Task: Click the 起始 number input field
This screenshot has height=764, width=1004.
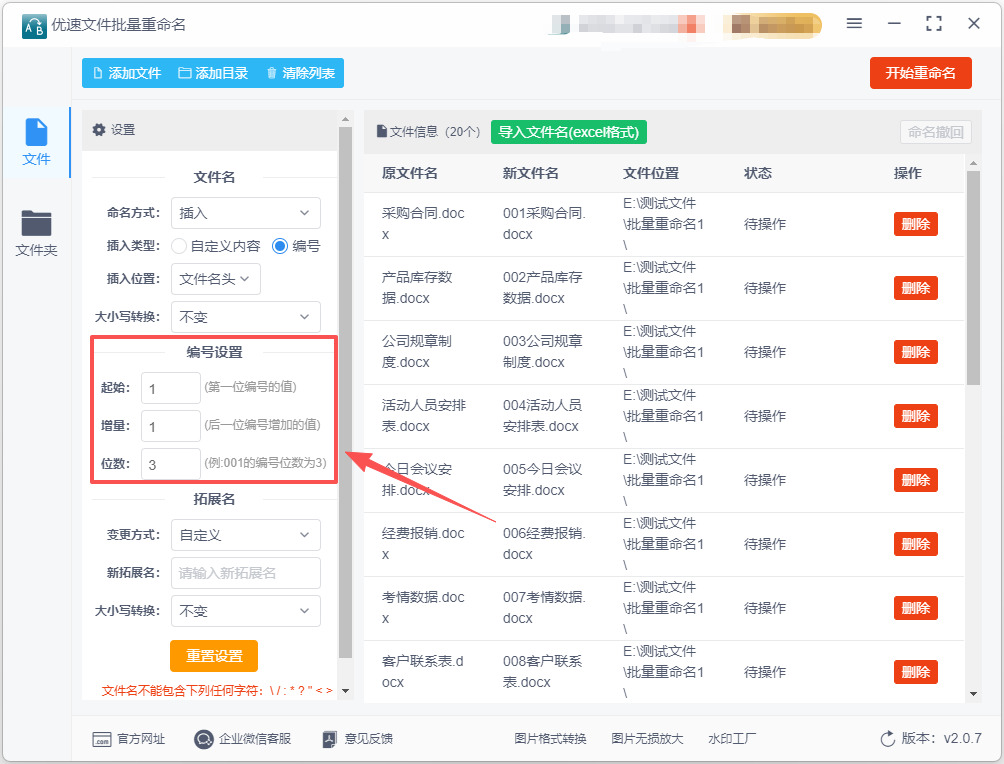Action: tap(171, 388)
